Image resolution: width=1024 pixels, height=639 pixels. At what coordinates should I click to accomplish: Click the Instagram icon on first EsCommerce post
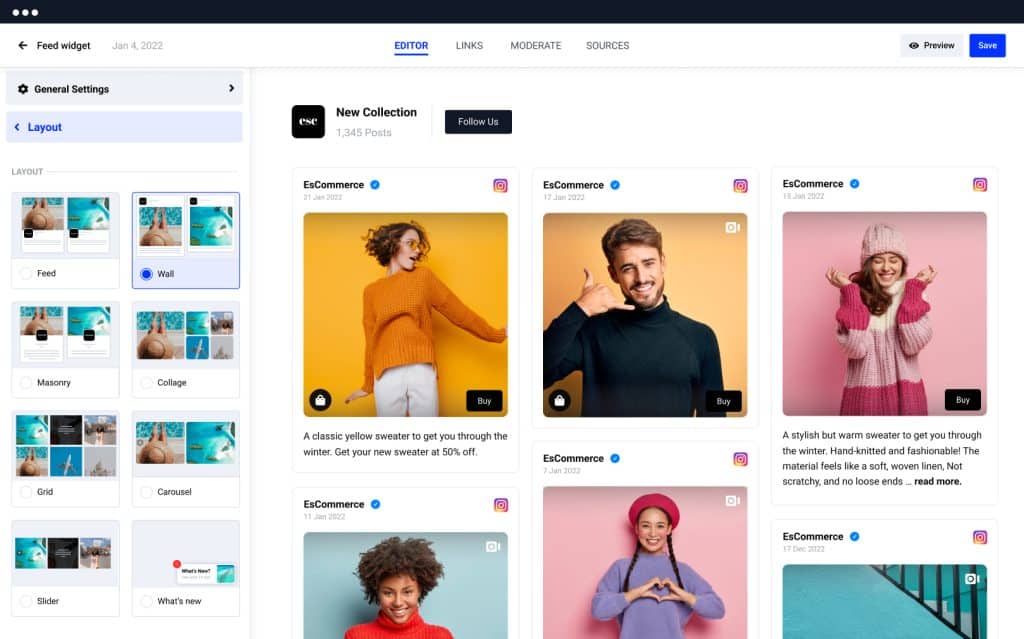click(500, 185)
